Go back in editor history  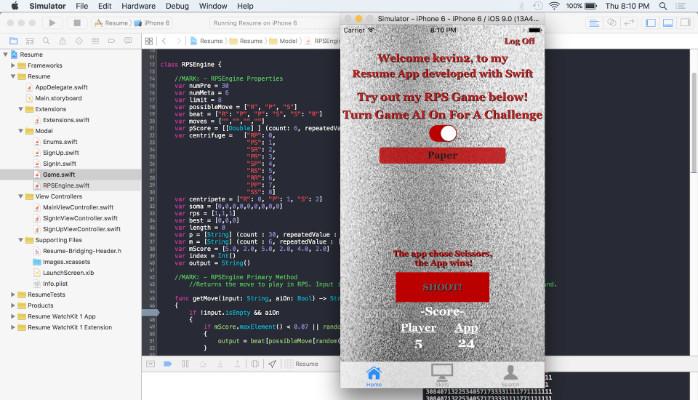point(164,41)
